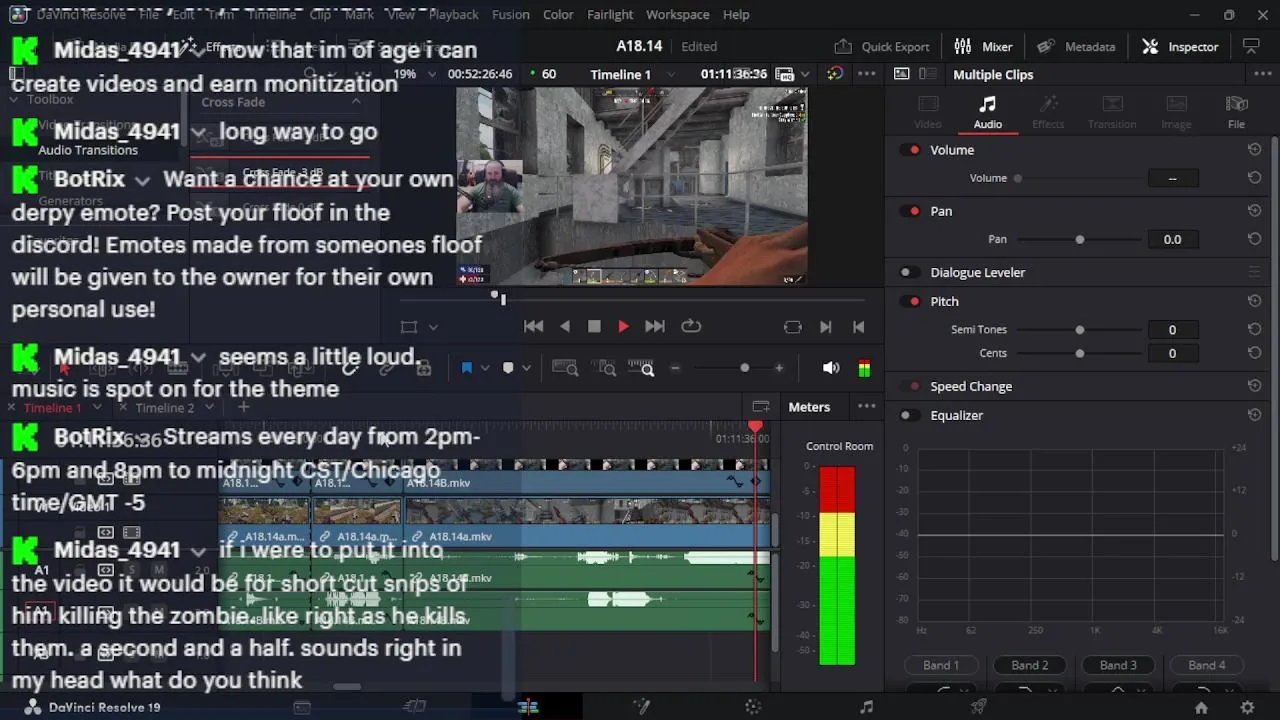Adjust the Cents slider
The width and height of the screenshot is (1280, 720).
coord(1080,353)
